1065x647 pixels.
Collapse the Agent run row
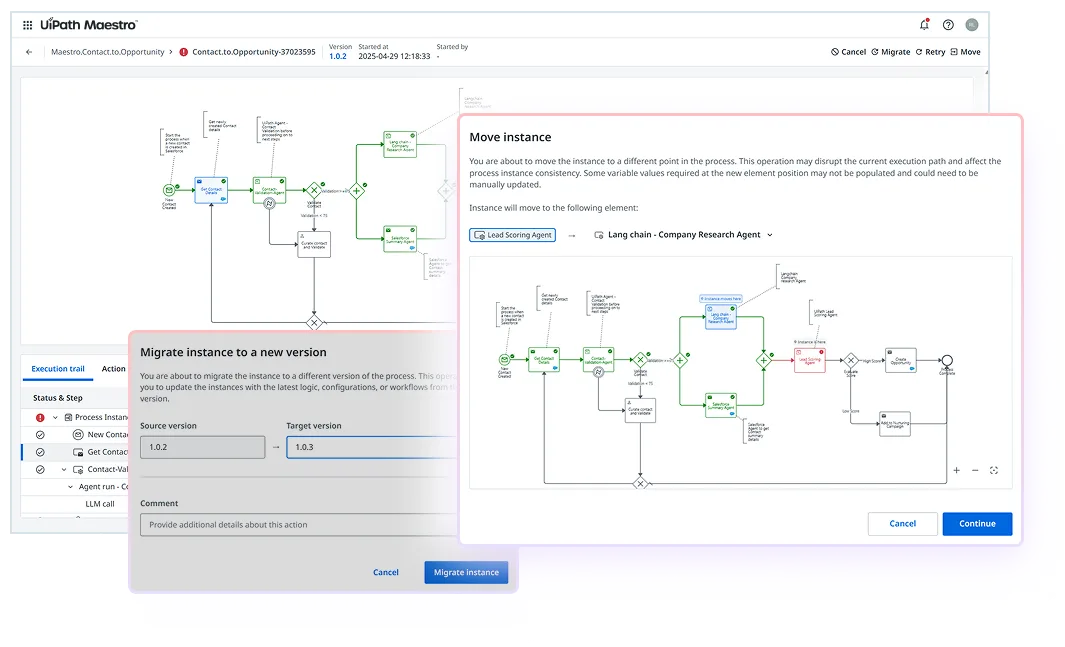(71, 487)
